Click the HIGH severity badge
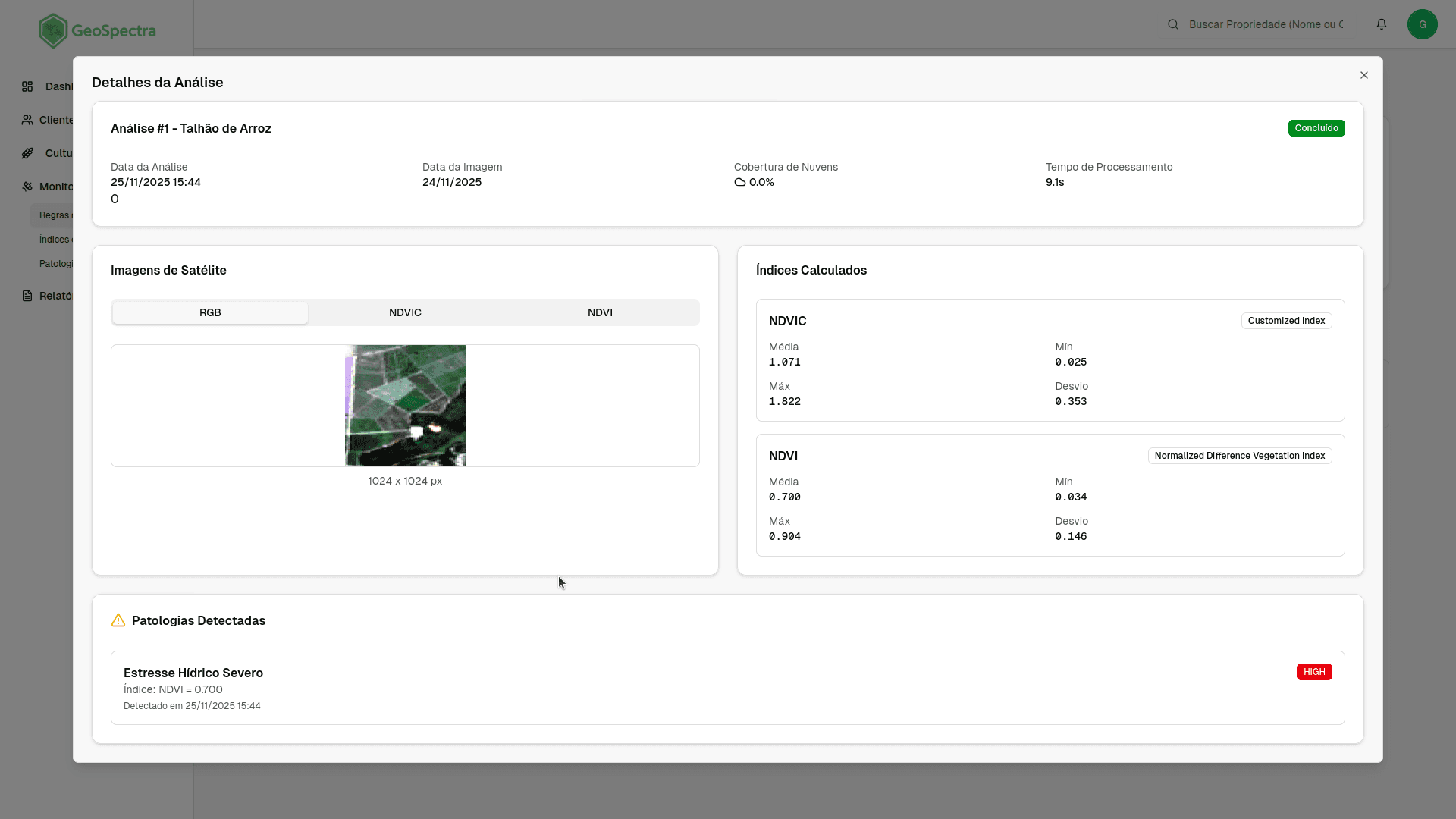 pos(1313,672)
